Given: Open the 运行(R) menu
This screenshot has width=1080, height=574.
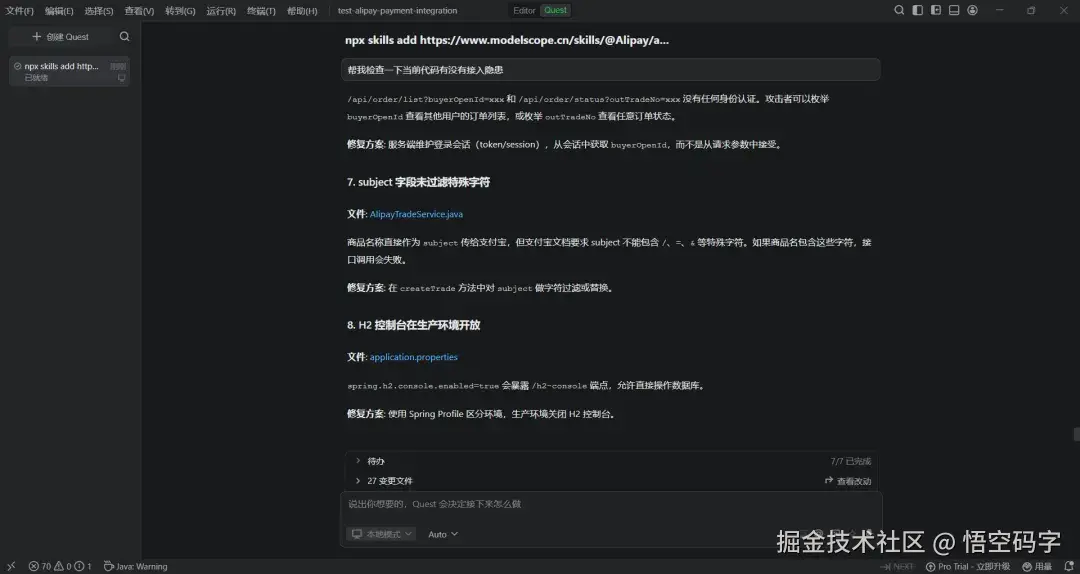Looking at the screenshot, I should [x=221, y=11].
